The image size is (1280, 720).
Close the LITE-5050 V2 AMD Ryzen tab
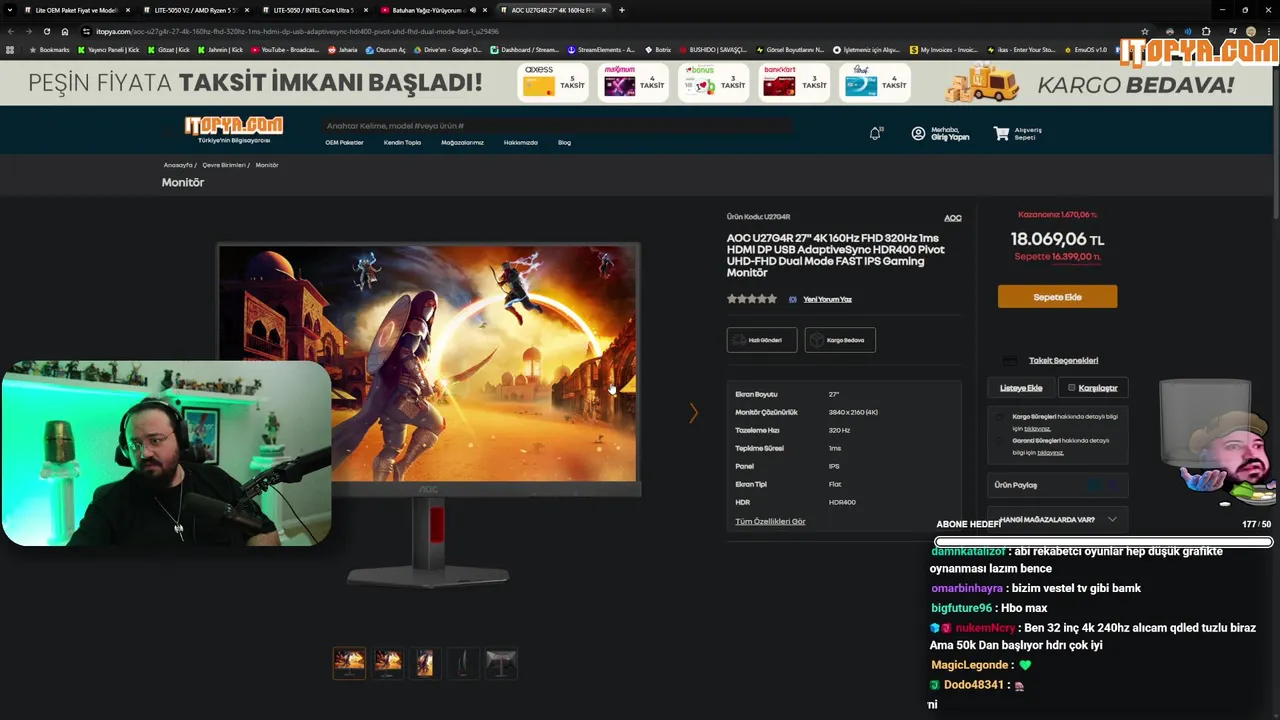point(247,10)
